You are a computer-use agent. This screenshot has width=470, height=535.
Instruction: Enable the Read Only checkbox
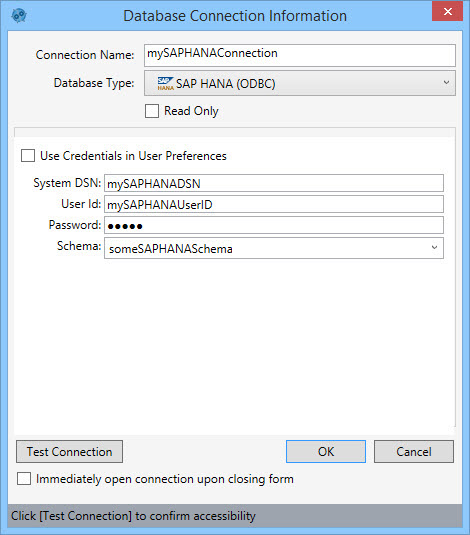[152, 111]
